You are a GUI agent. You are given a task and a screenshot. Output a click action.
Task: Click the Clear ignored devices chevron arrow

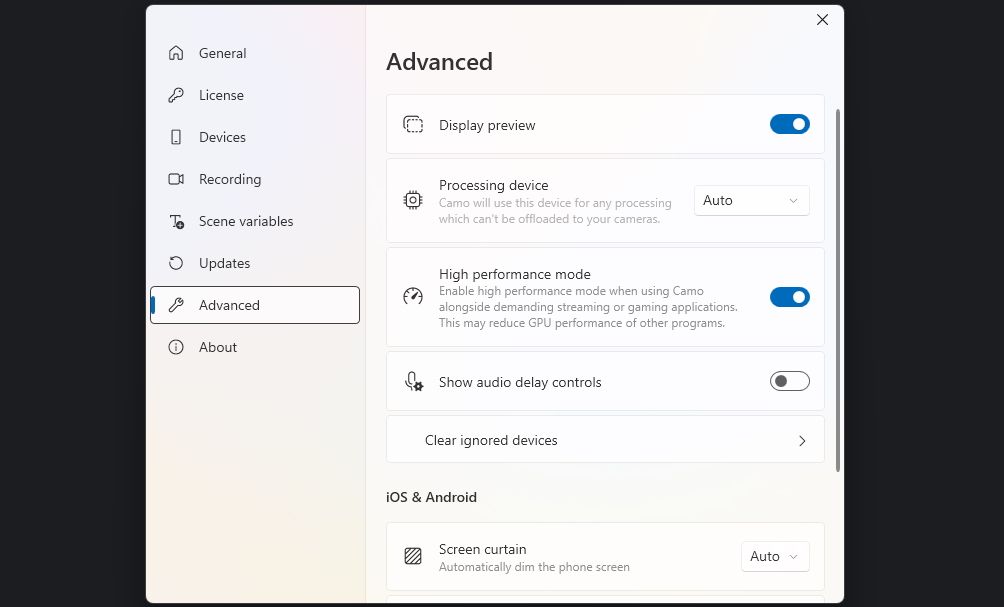[x=802, y=440]
